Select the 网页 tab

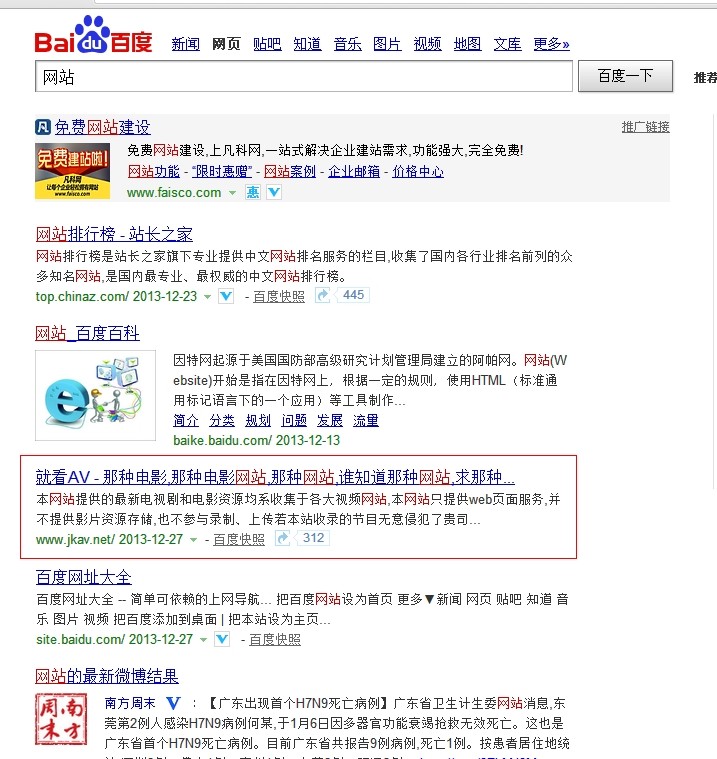point(226,44)
